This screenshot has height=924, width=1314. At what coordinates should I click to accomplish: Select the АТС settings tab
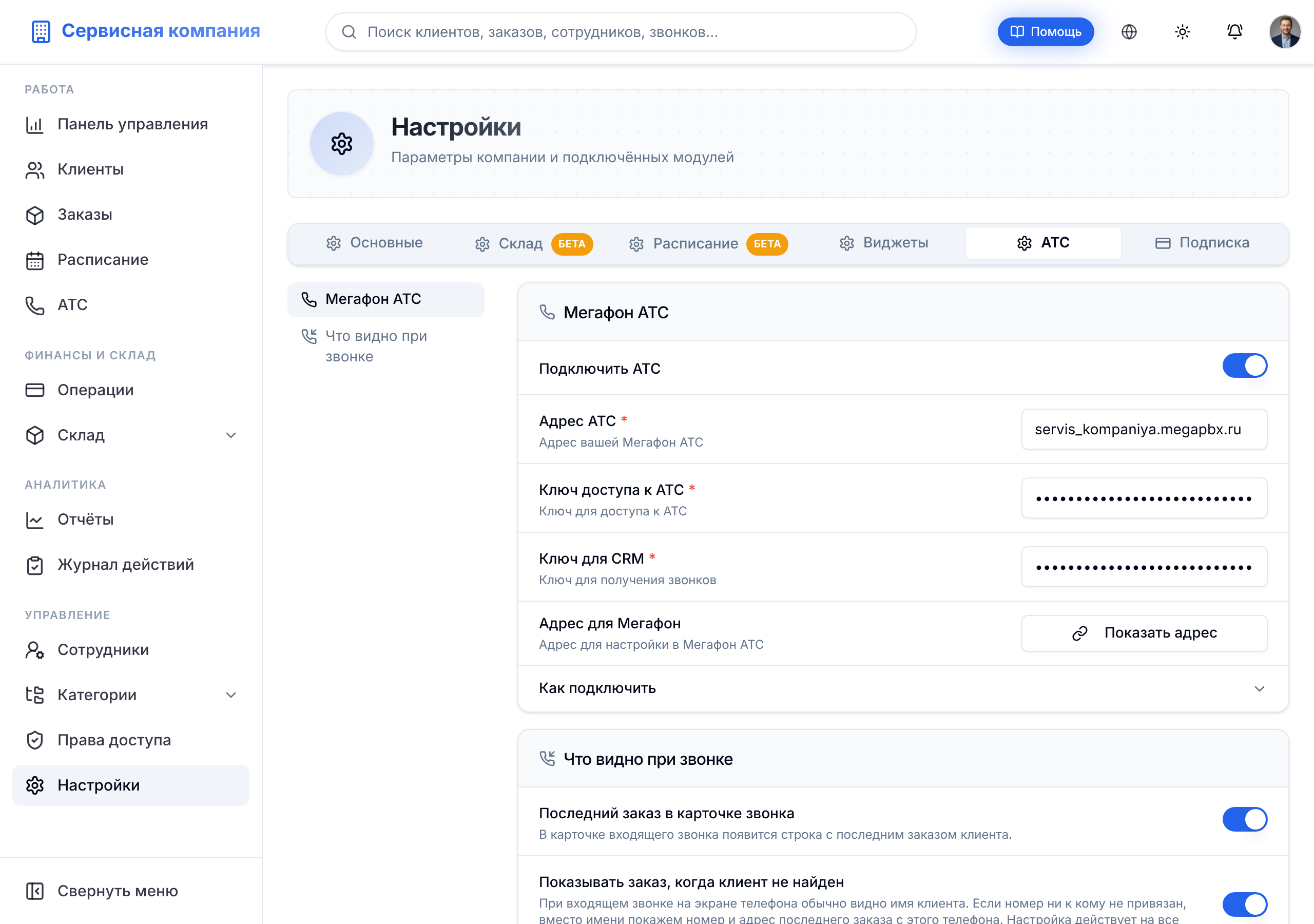pyautogui.click(x=1042, y=243)
